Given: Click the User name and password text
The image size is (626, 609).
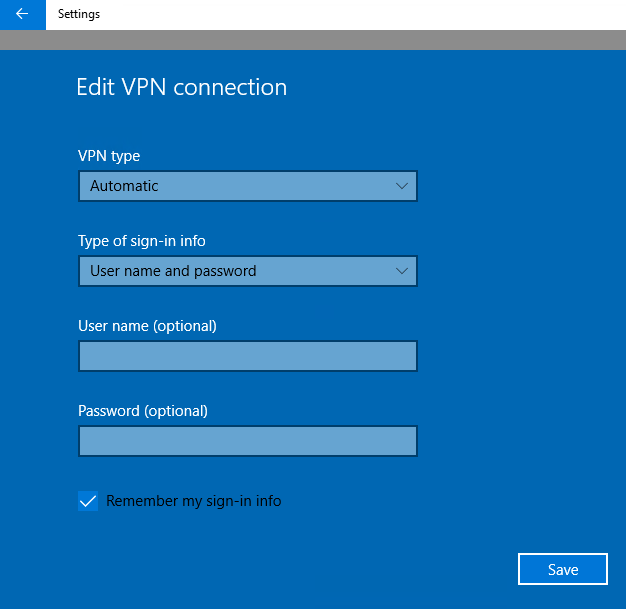Looking at the screenshot, I should 173,271.
